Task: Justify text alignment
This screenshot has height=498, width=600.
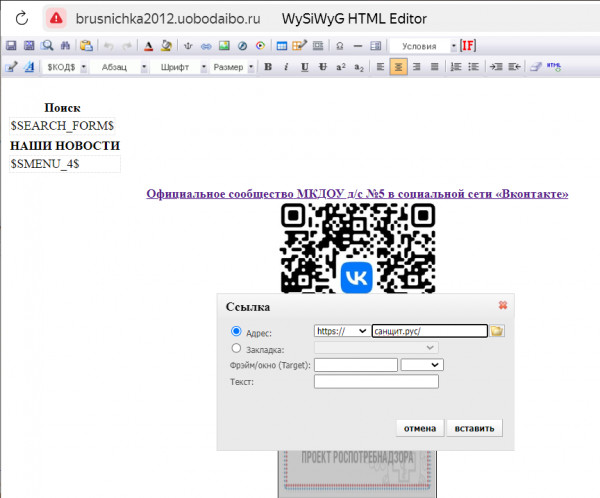Action: click(x=435, y=67)
